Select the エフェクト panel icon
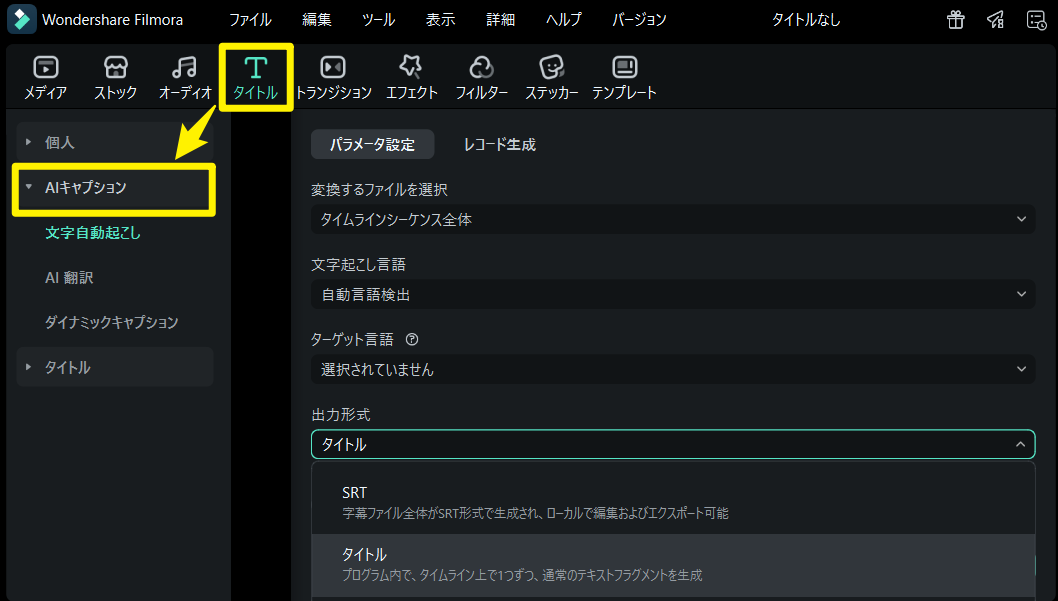This screenshot has width=1058, height=601. [x=409, y=77]
